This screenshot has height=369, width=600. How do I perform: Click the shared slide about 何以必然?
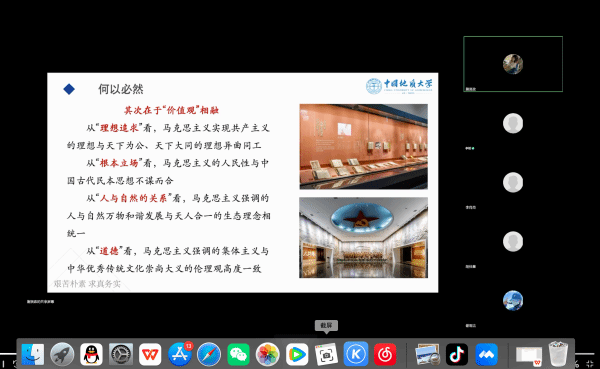click(x=243, y=183)
